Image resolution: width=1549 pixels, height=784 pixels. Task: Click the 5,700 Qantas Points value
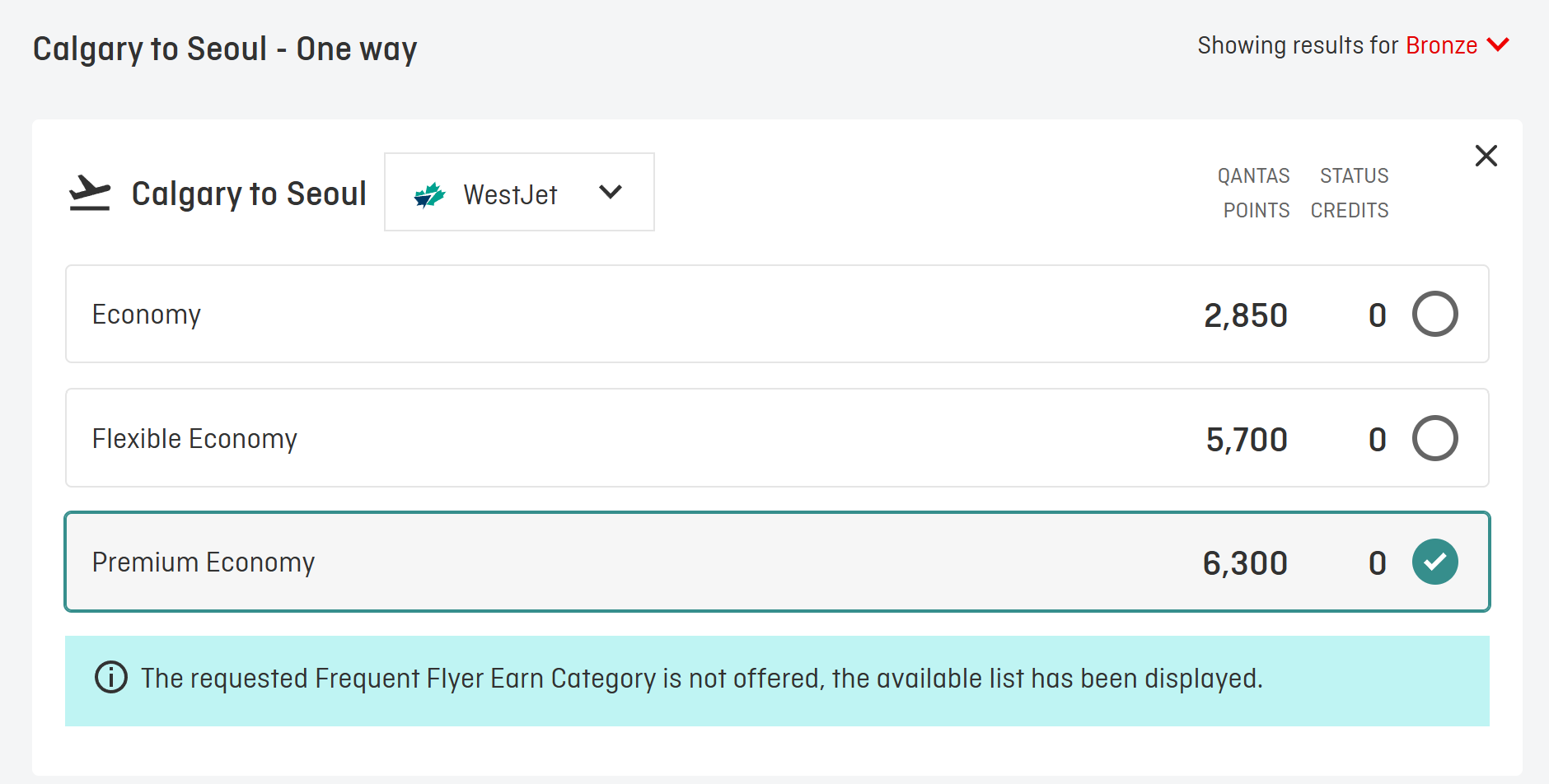click(1246, 440)
